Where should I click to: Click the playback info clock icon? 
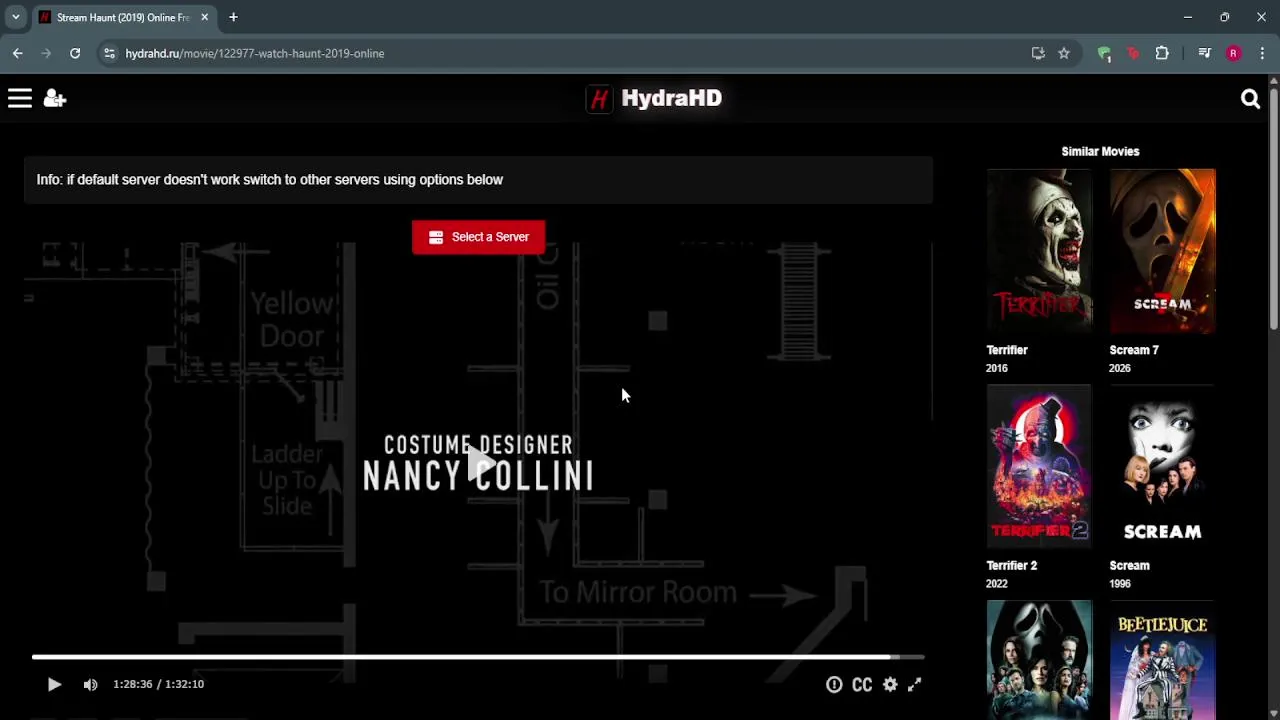(x=834, y=684)
